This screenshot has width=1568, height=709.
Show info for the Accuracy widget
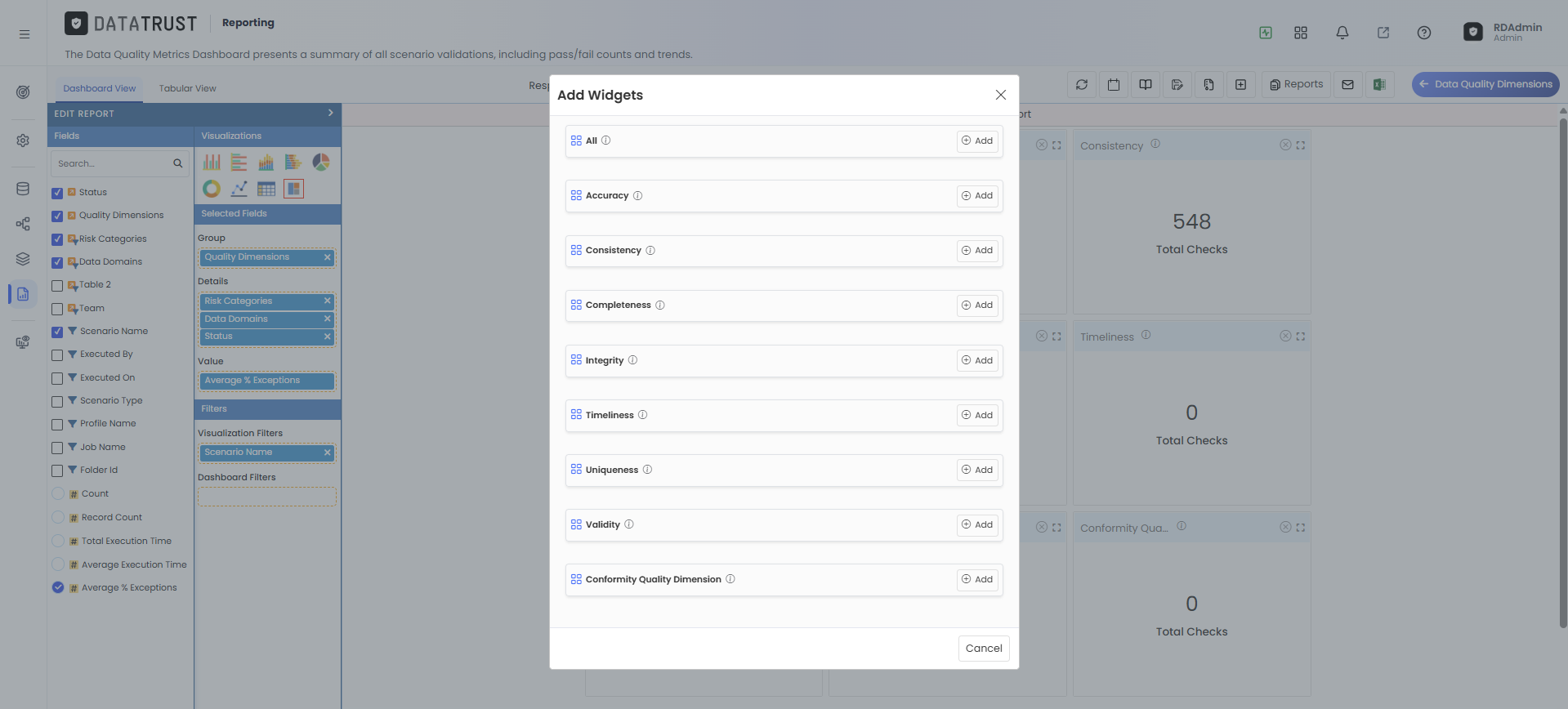[638, 196]
